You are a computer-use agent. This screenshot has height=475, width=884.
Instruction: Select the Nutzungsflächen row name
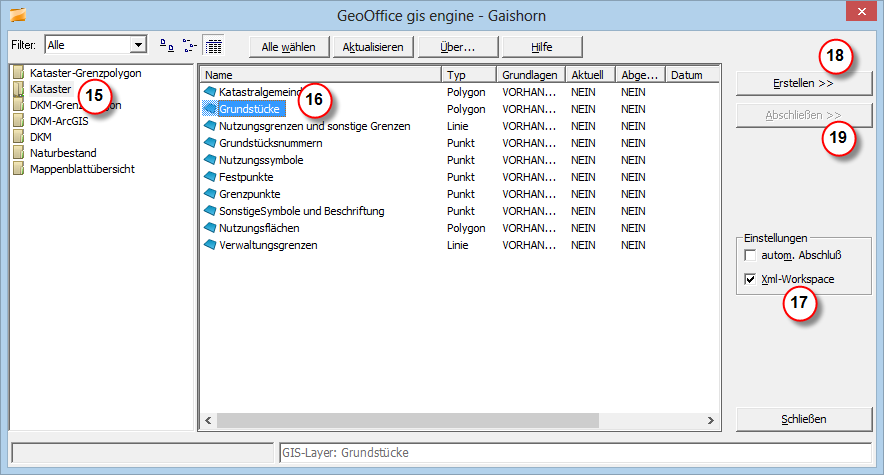click(x=259, y=228)
